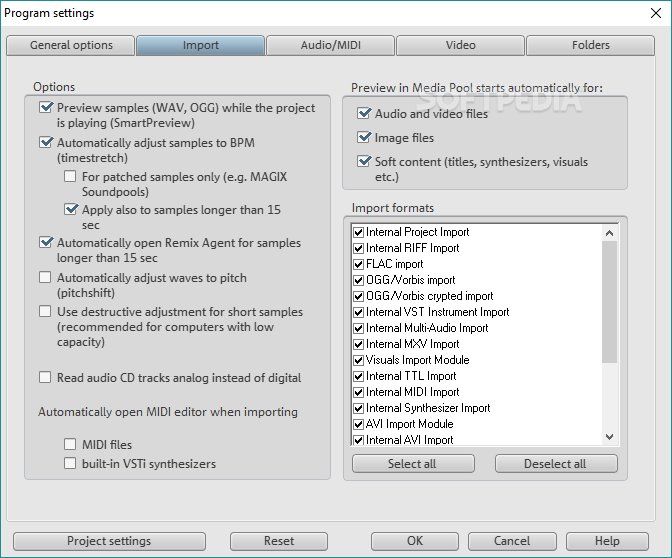Uncheck Audio and video files preview
The width and height of the screenshot is (672, 558).
(x=364, y=113)
